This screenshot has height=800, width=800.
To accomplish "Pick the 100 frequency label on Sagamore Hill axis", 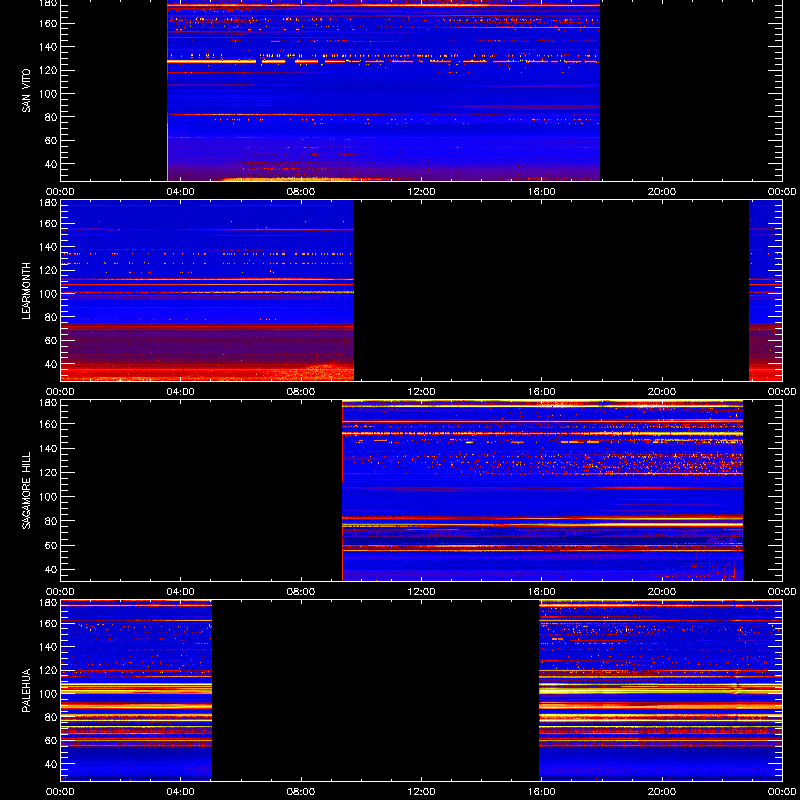I will pos(50,496).
